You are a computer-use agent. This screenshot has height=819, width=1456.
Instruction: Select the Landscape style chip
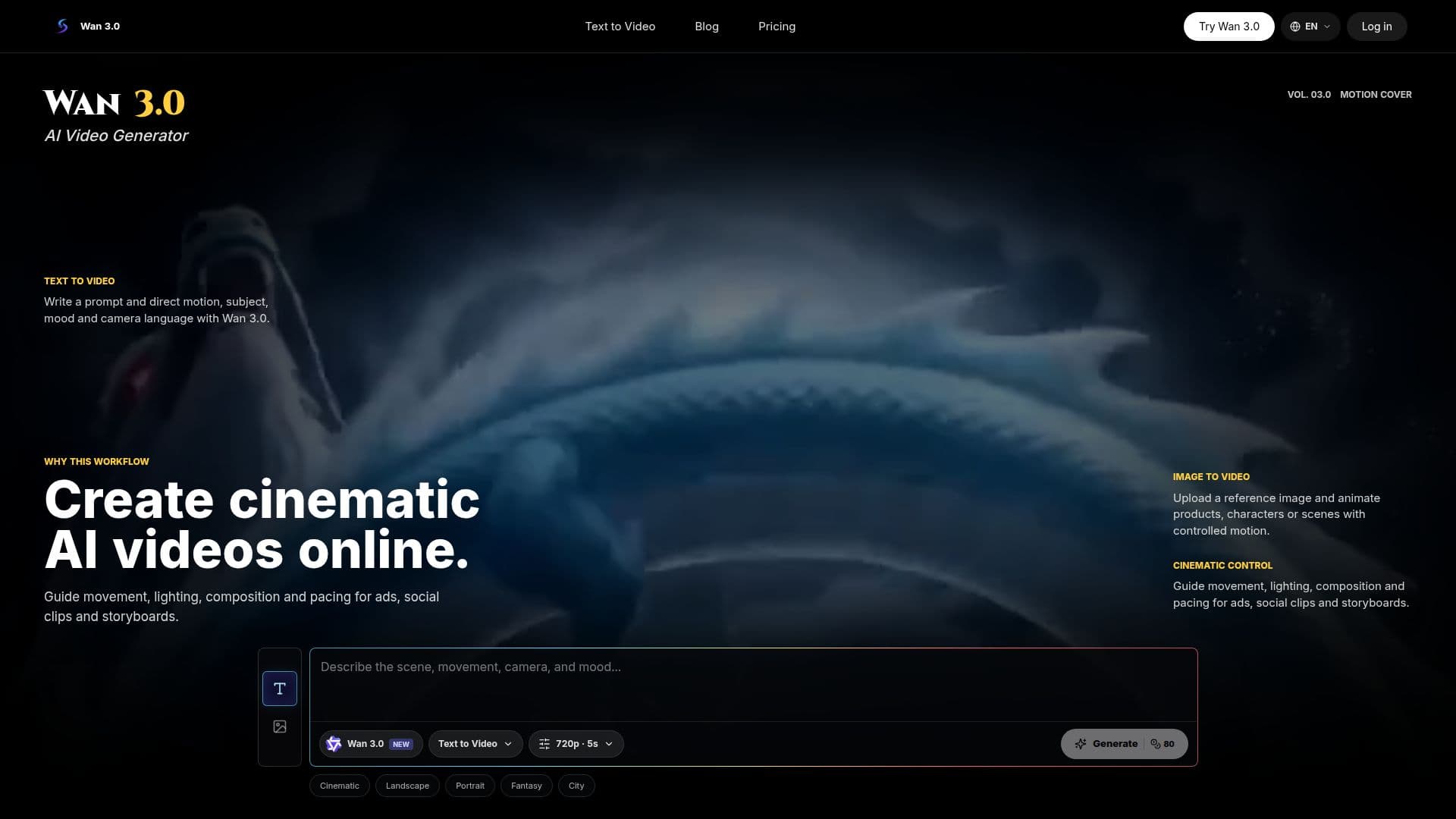[x=407, y=786]
